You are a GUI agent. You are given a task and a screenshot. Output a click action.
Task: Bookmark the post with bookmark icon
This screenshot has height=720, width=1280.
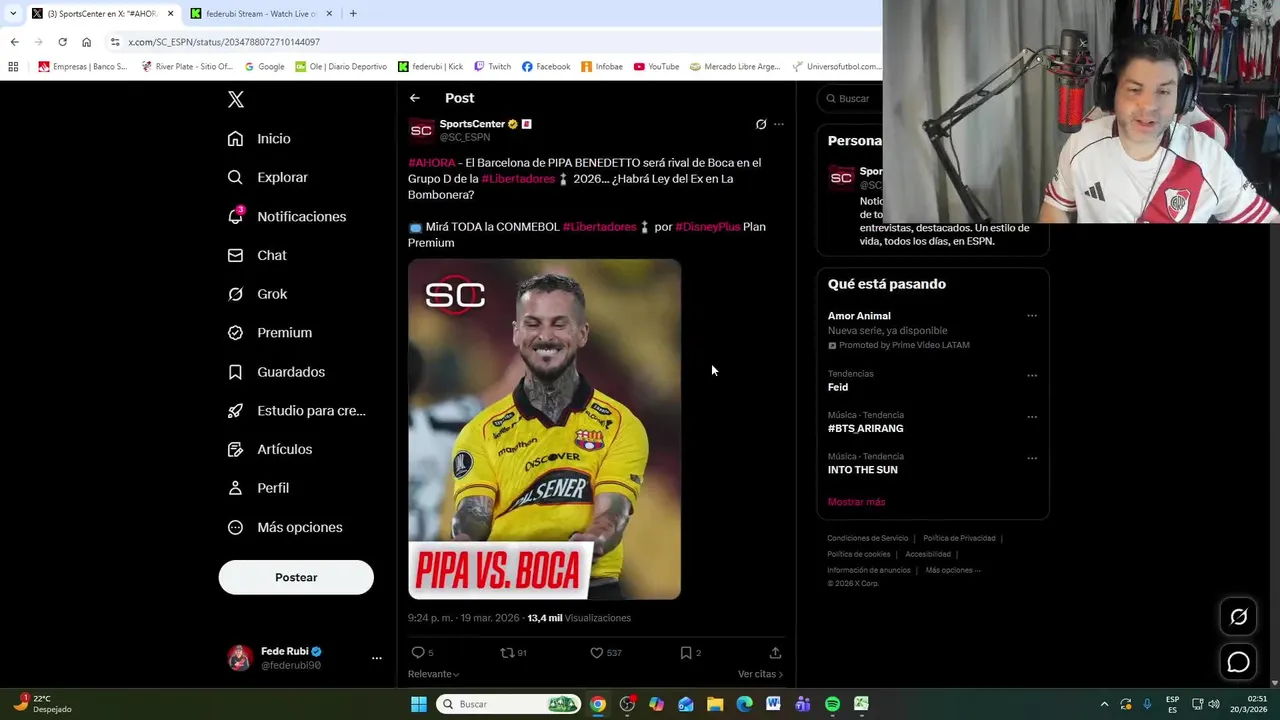(686, 653)
